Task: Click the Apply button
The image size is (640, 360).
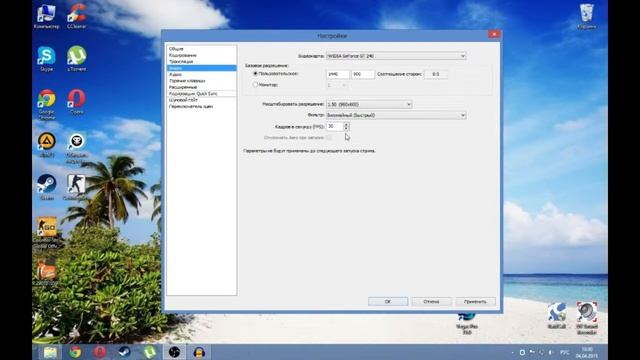Action: (476, 301)
